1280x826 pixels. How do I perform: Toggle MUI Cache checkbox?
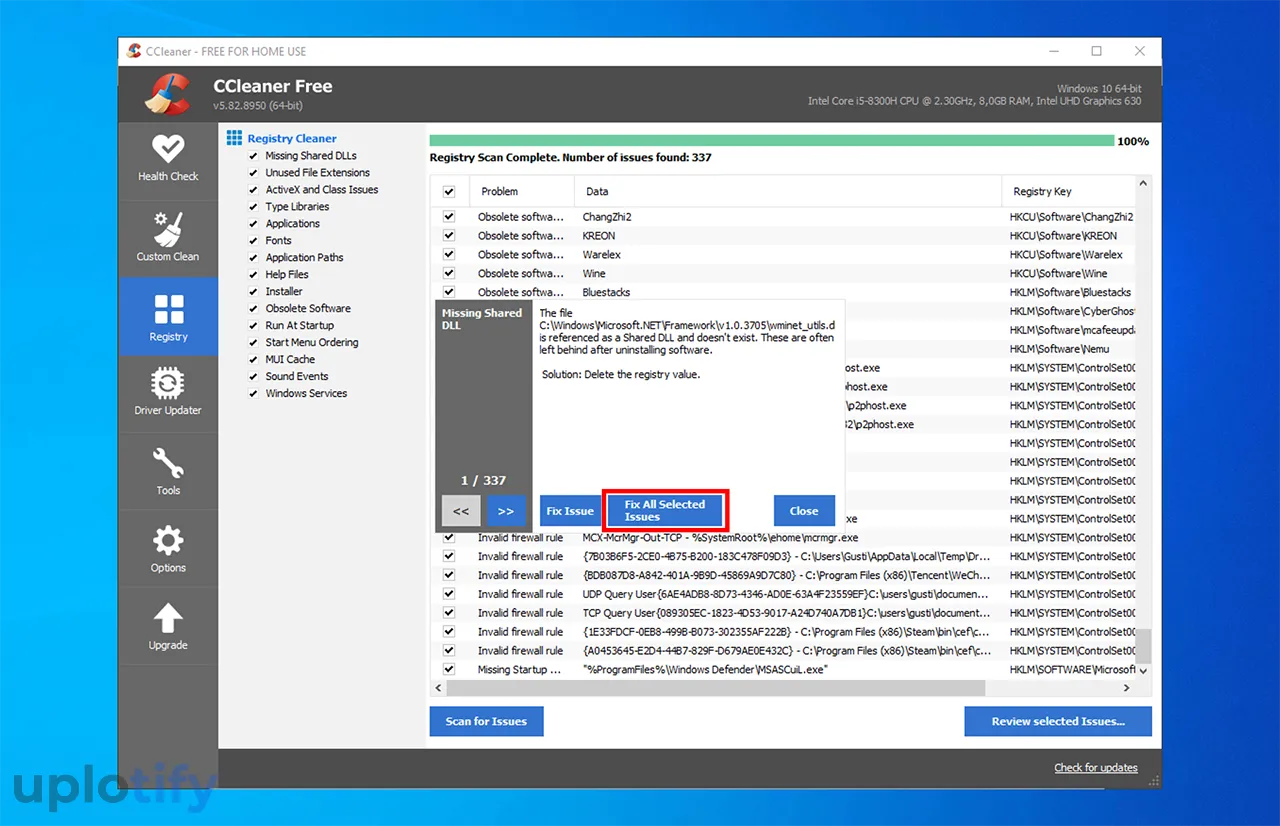[253, 360]
